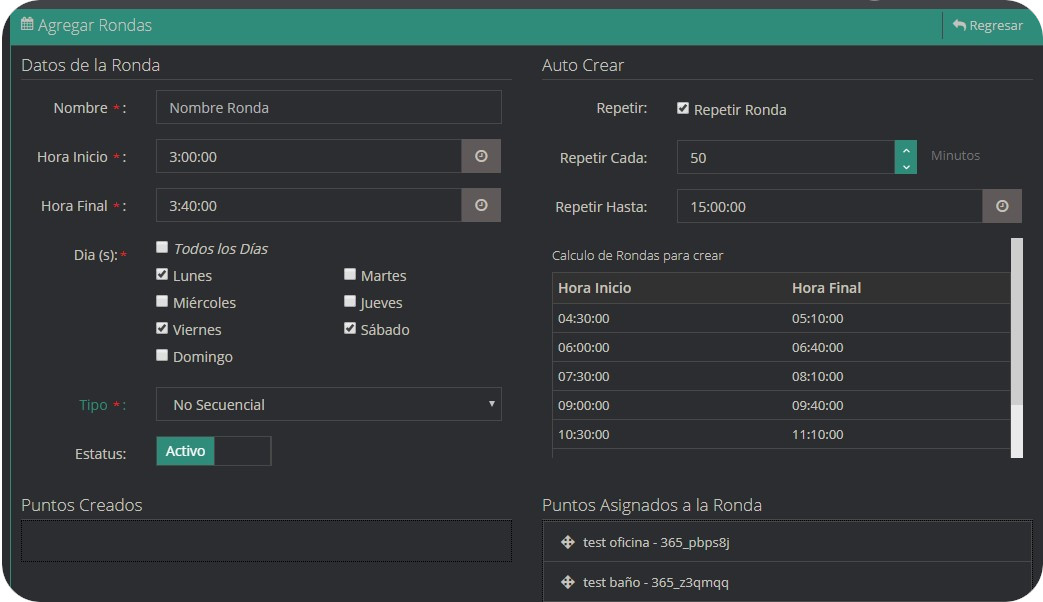Open the Tipo dropdown No Secuencial
Image resolution: width=1043 pixels, height=602 pixels.
[328, 404]
